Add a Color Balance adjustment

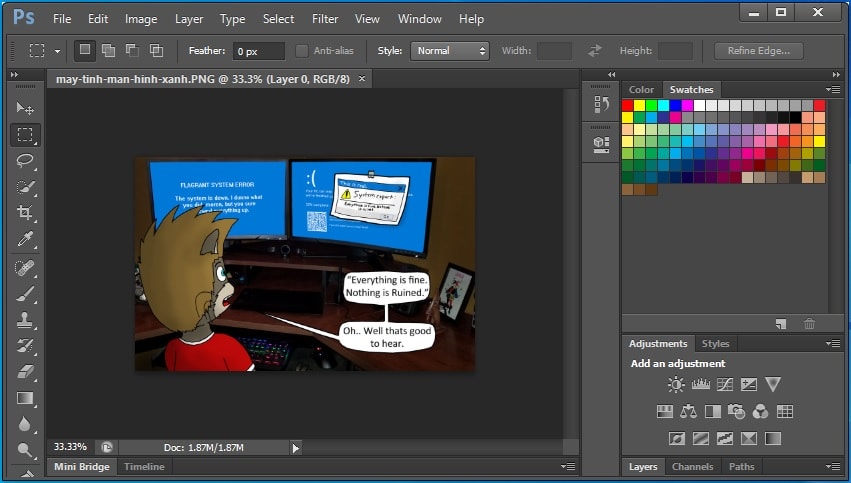tap(688, 412)
